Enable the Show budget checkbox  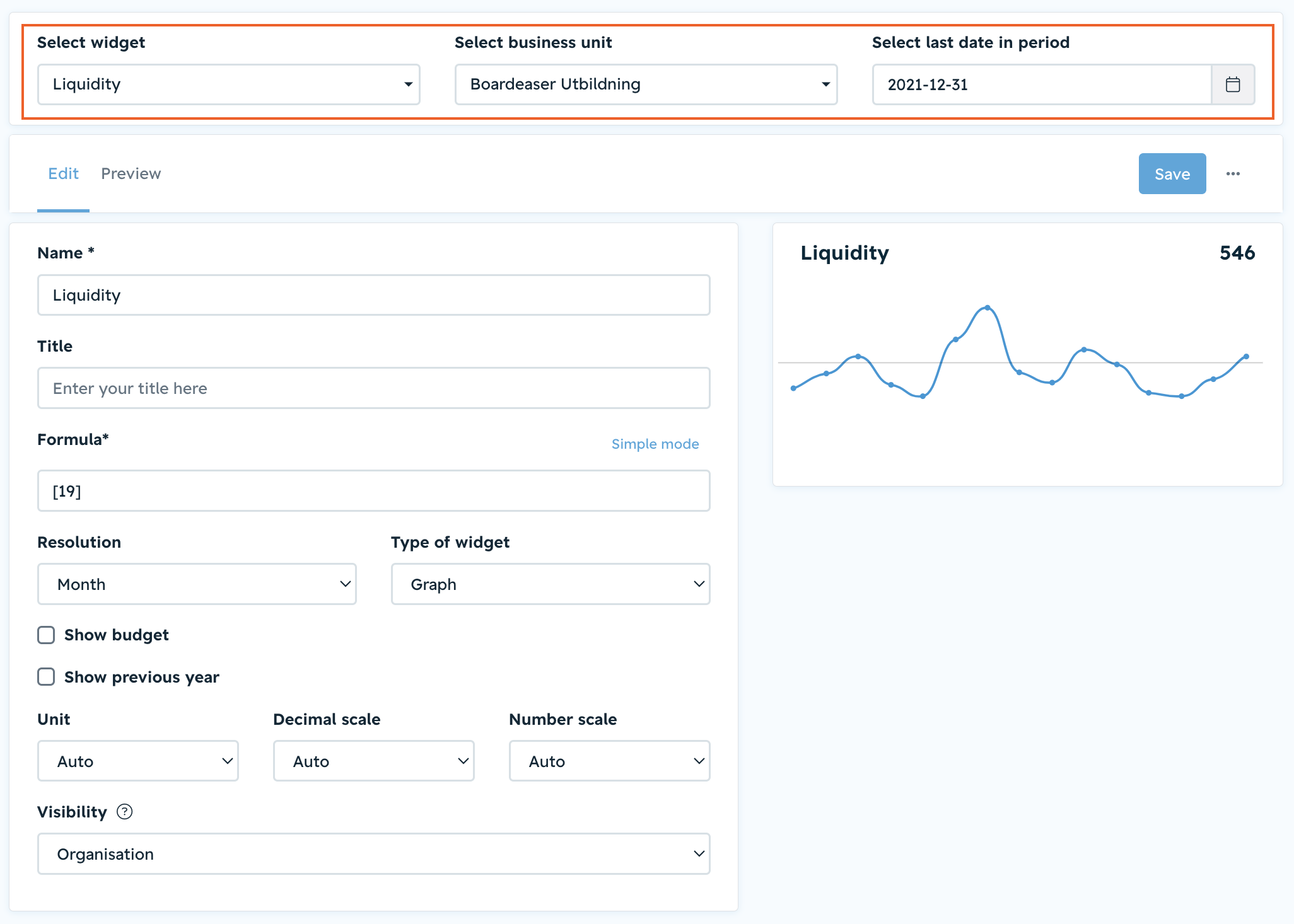point(46,635)
